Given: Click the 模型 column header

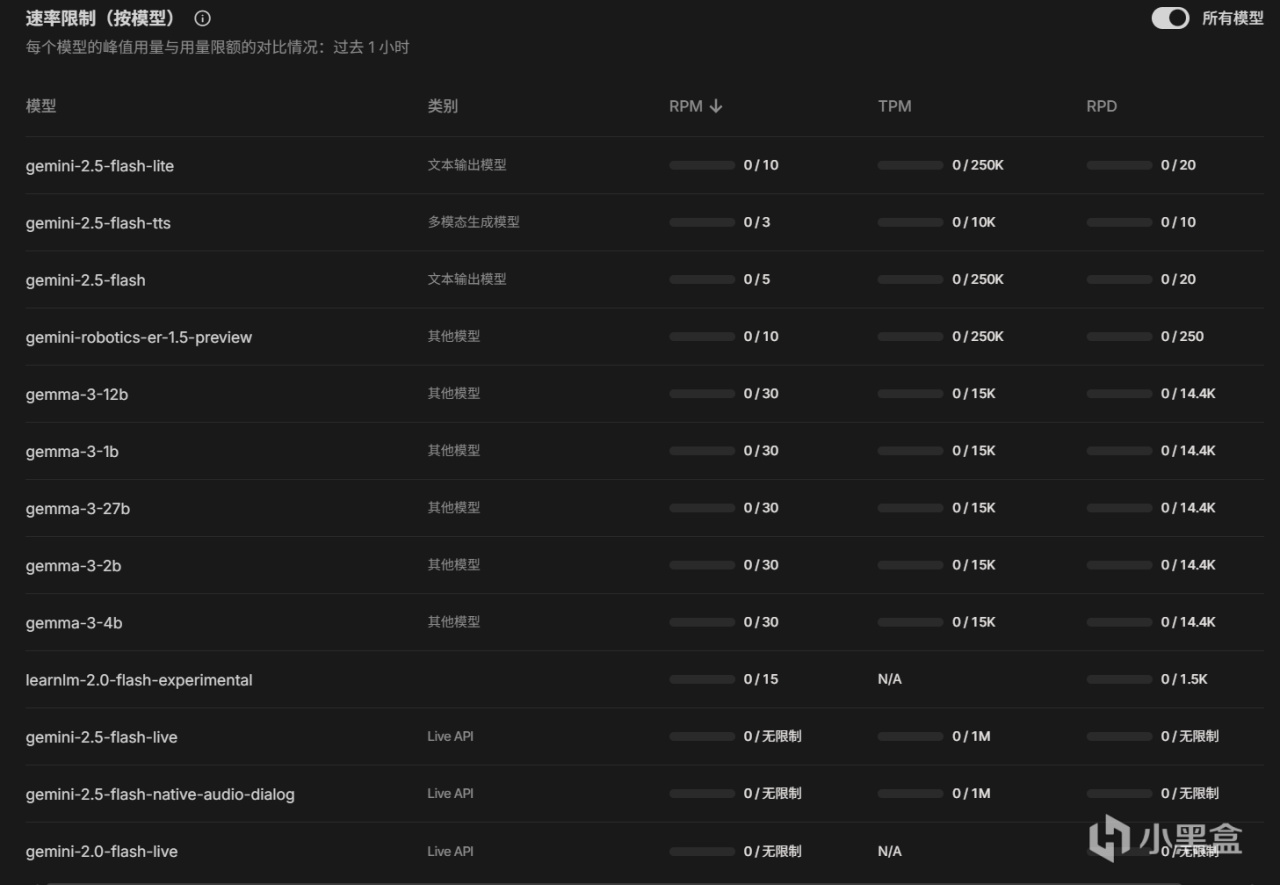Looking at the screenshot, I should pos(41,106).
